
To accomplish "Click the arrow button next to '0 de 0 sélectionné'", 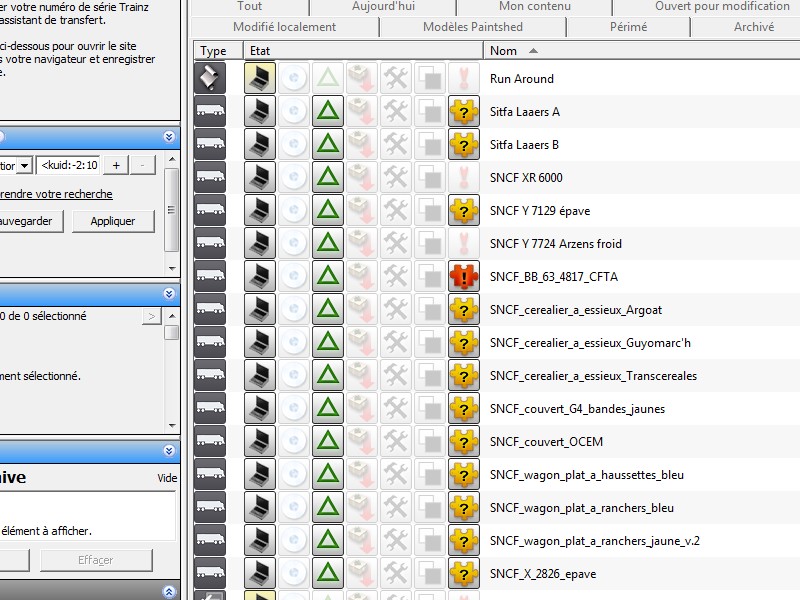I will (x=152, y=316).
